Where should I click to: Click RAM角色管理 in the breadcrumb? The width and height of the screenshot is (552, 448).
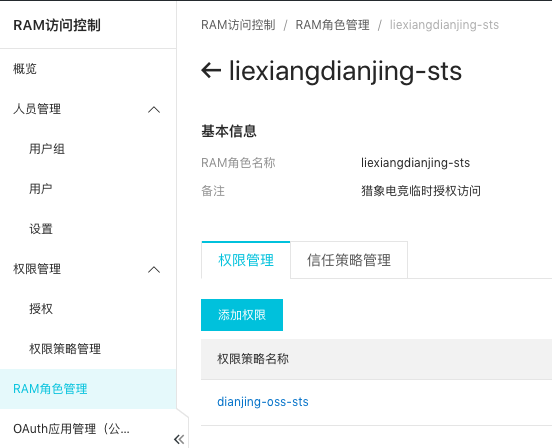332,25
